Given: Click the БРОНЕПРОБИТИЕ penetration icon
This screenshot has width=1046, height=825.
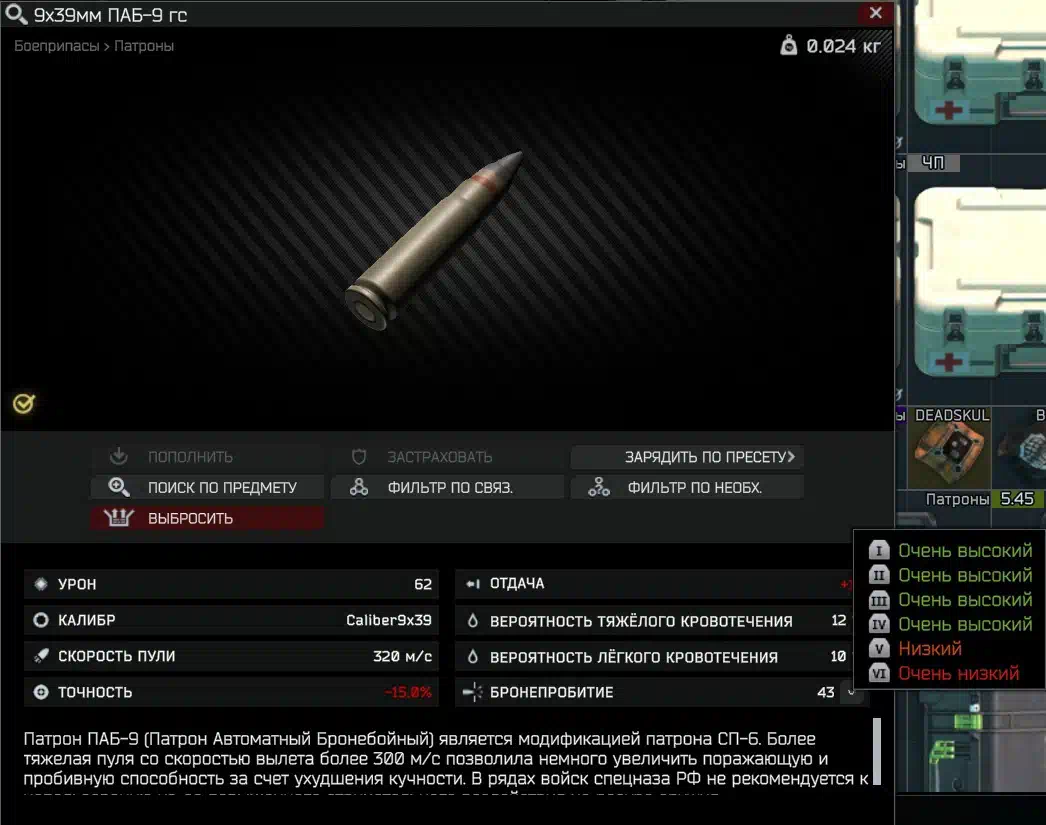Looking at the screenshot, I should (x=472, y=692).
